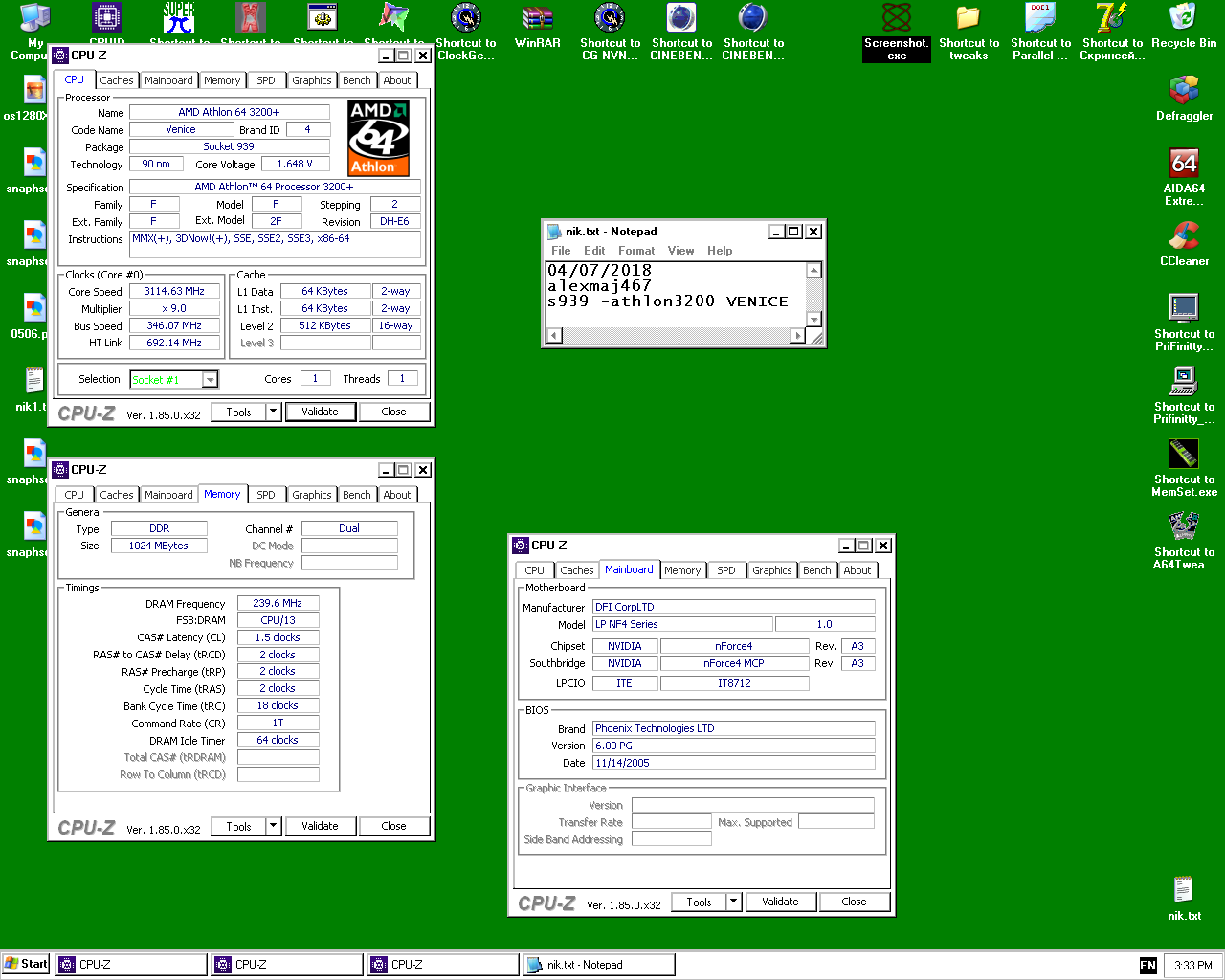Click Validate in the CPU tab window
This screenshot has height=980, width=1225.
tap(320, 412)
